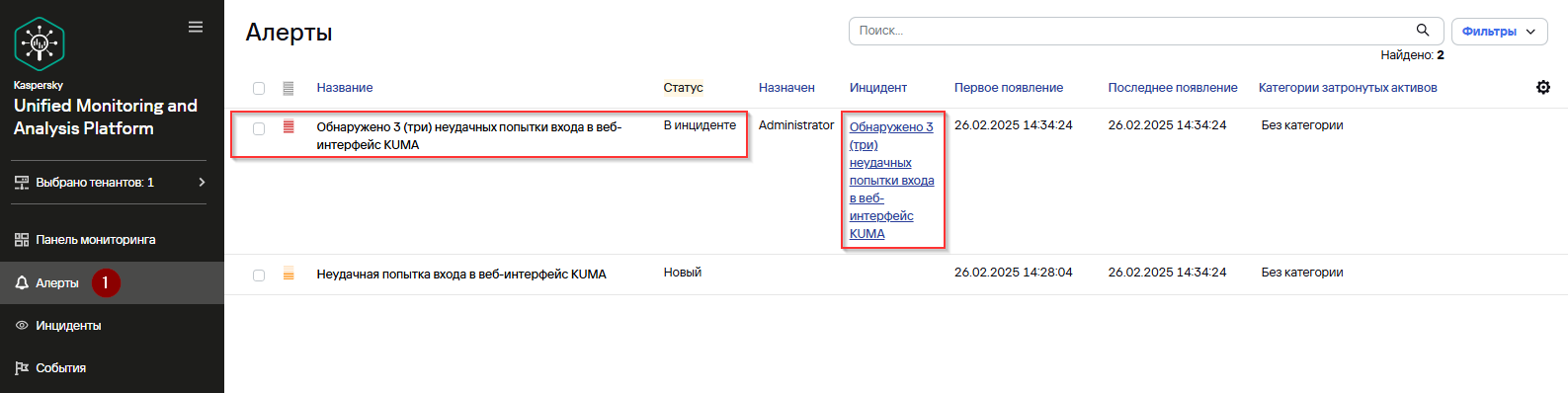Image resolution: width=1568 pixels, height=393 pixels.
Task: Open linked incident Обнаружено 3 (три) неудачных
Action: click(x=891, y=180)
